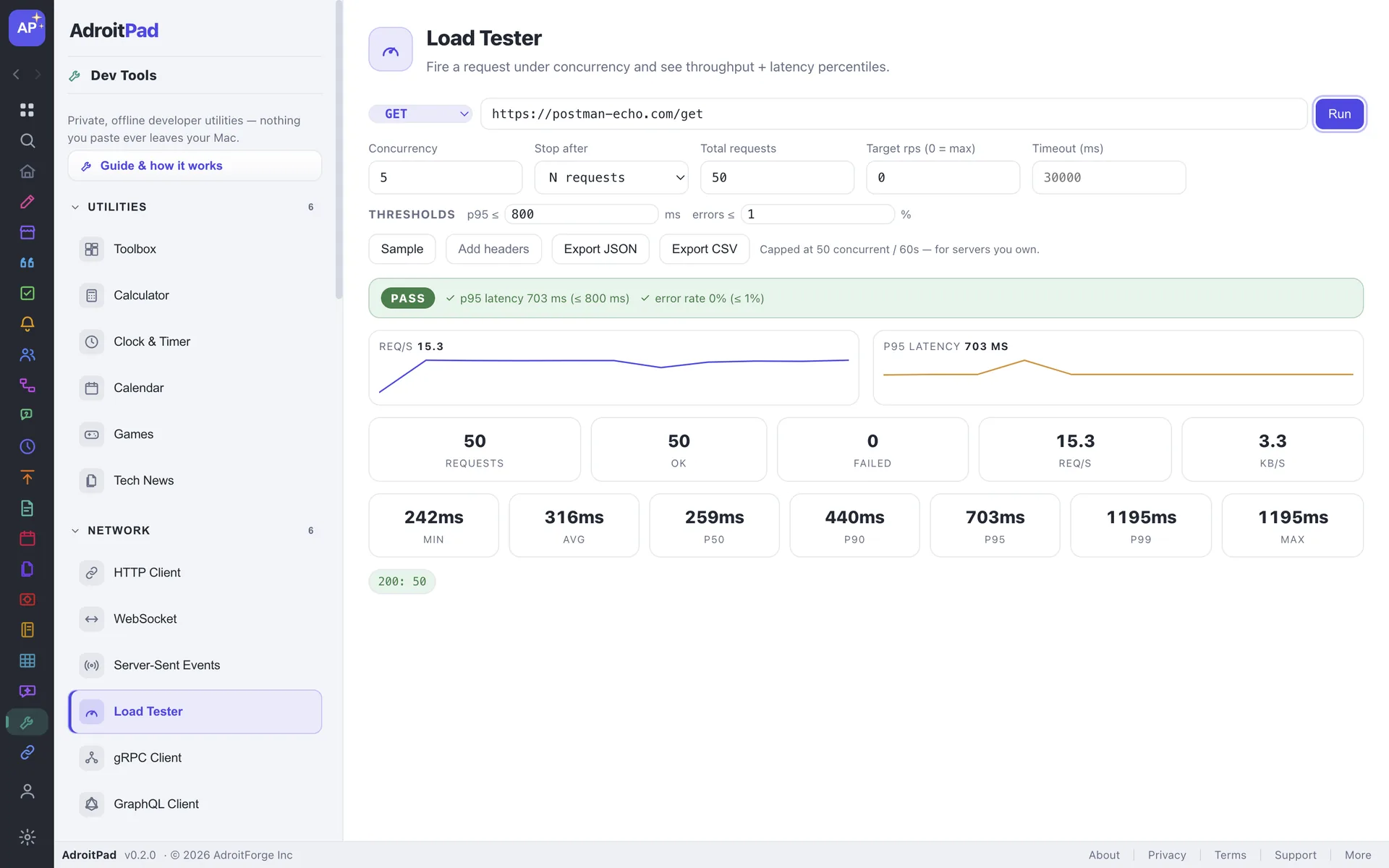1389x868 pixels.
Task: Click the wrench dev tools rail icon
Action: [x=27, y=722]
